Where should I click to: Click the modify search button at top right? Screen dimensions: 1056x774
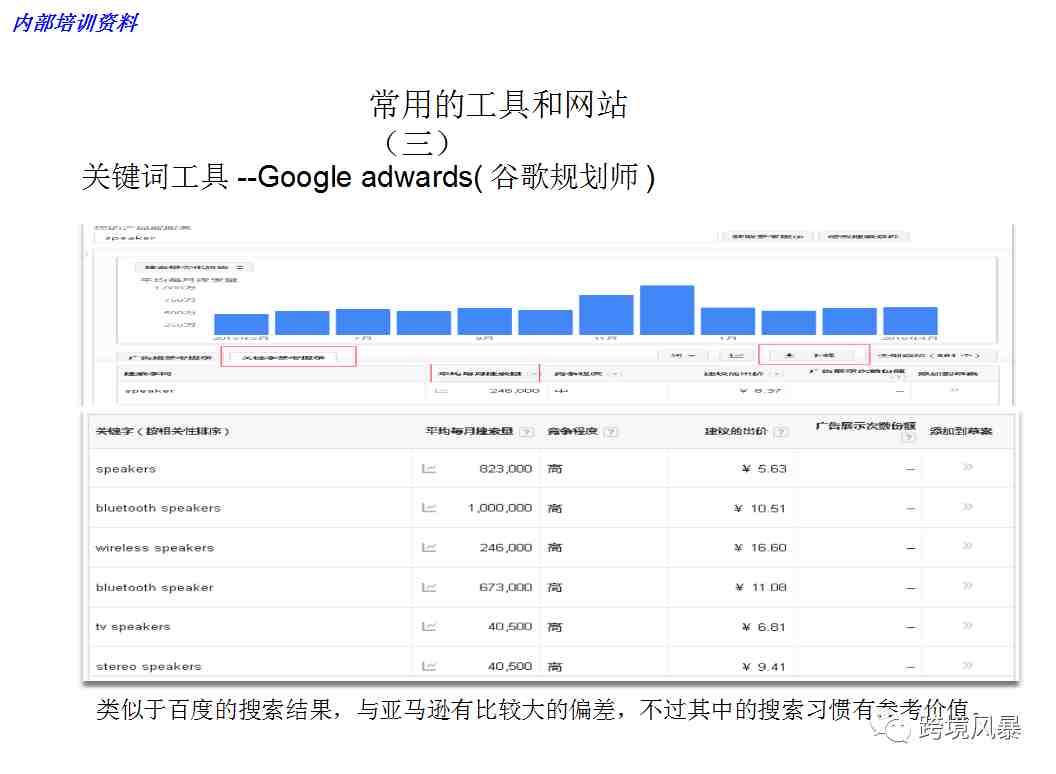pos(863,236)
